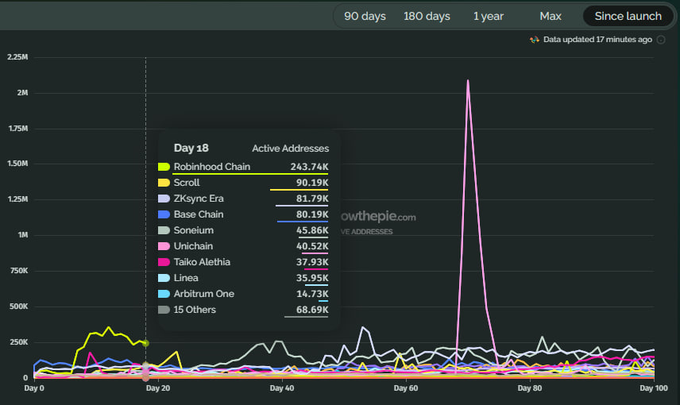680x405 pixels.
Task: Click the Scroll label in tooltip
Action: click(x=186, y=183)
